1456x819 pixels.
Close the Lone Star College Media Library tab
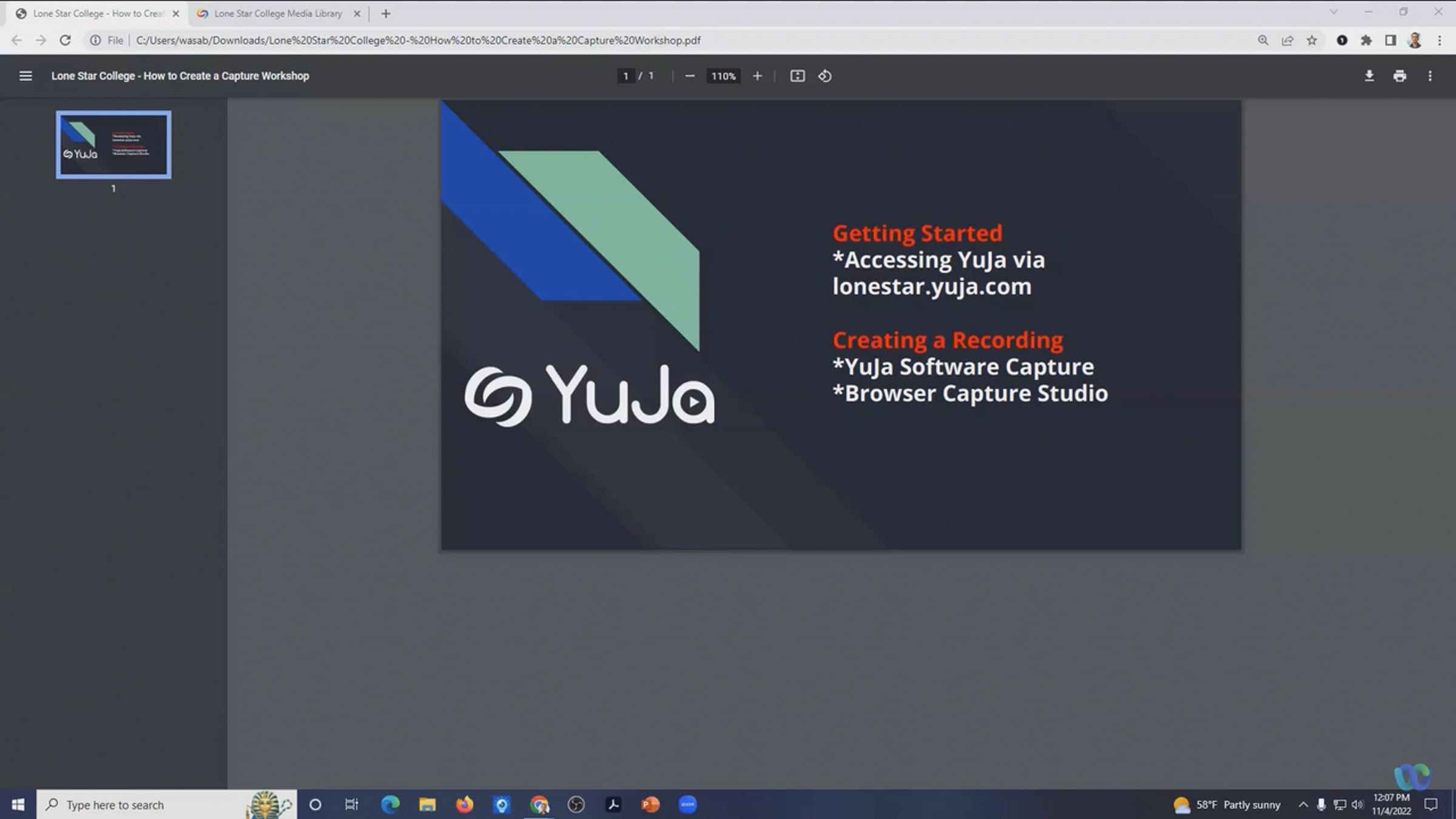pos(357,13)
